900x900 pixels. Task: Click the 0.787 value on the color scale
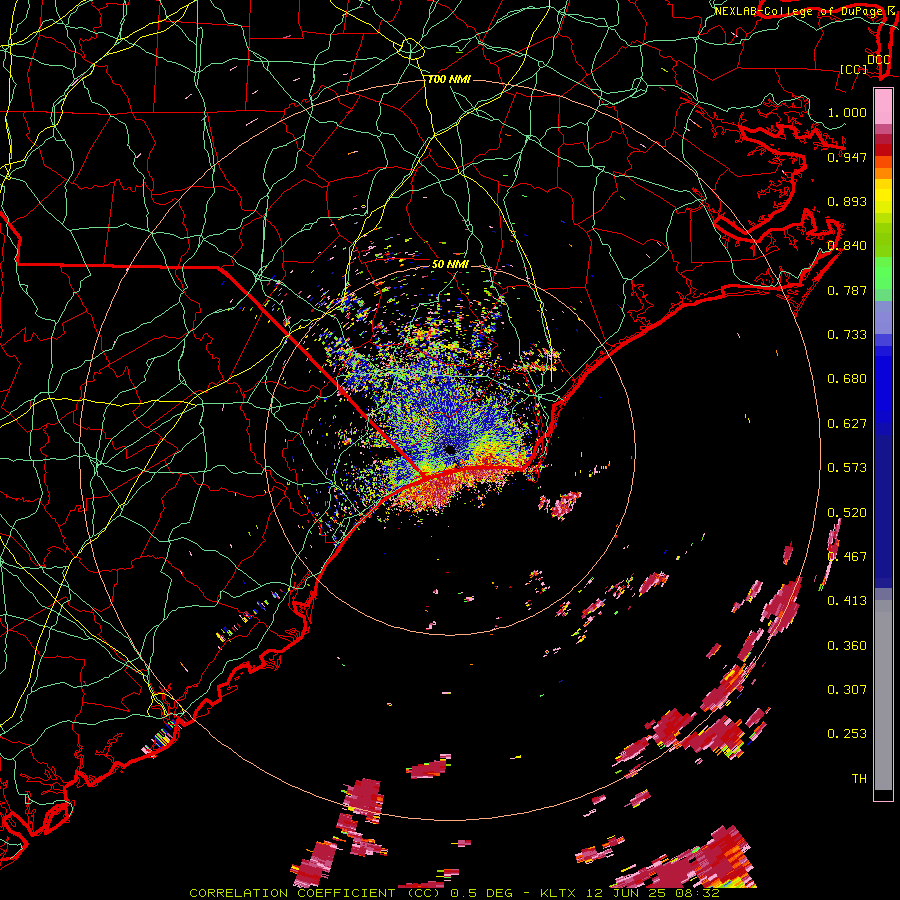847,290
